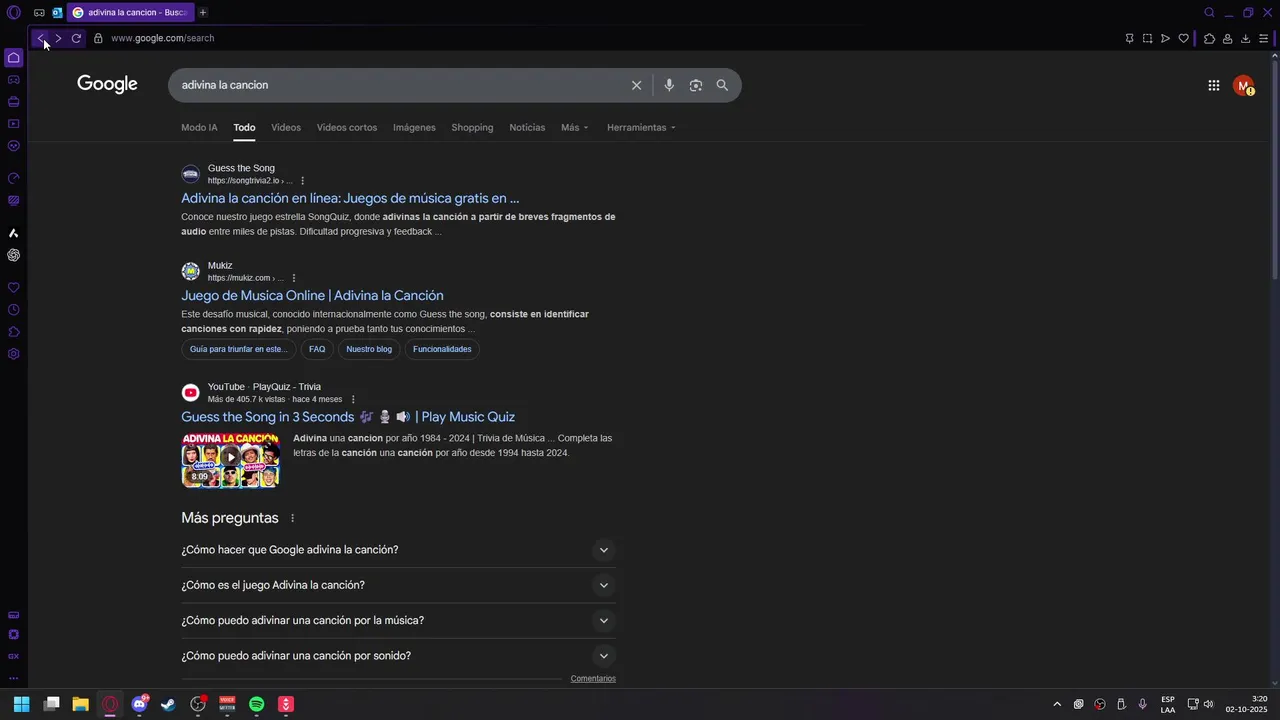Open the Más dropdown
1280x720 pixels.
click(x=575, y=128)
